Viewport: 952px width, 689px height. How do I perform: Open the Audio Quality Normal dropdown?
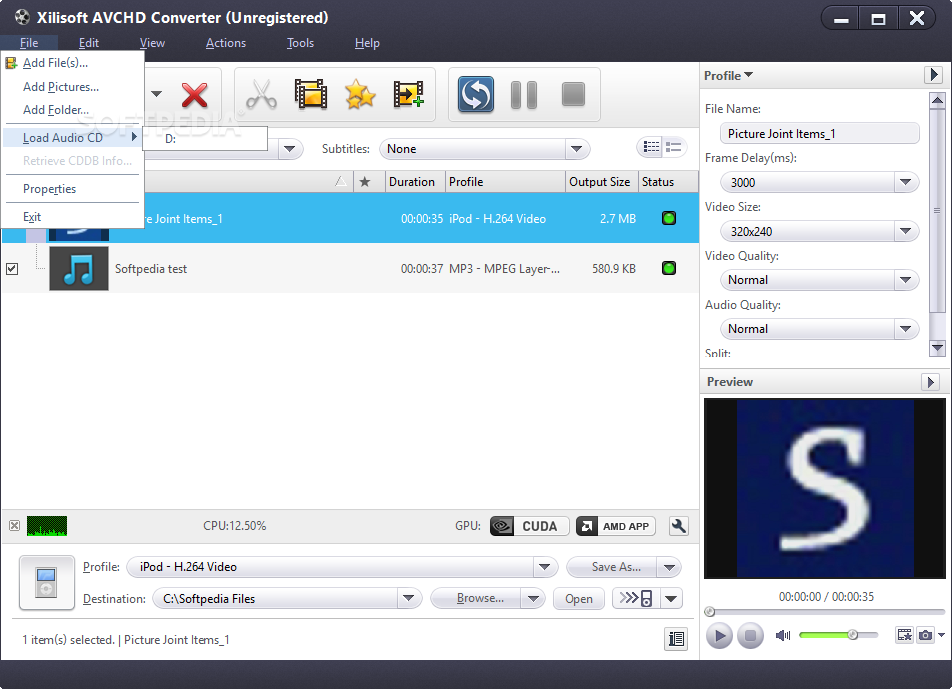(905, 329)
